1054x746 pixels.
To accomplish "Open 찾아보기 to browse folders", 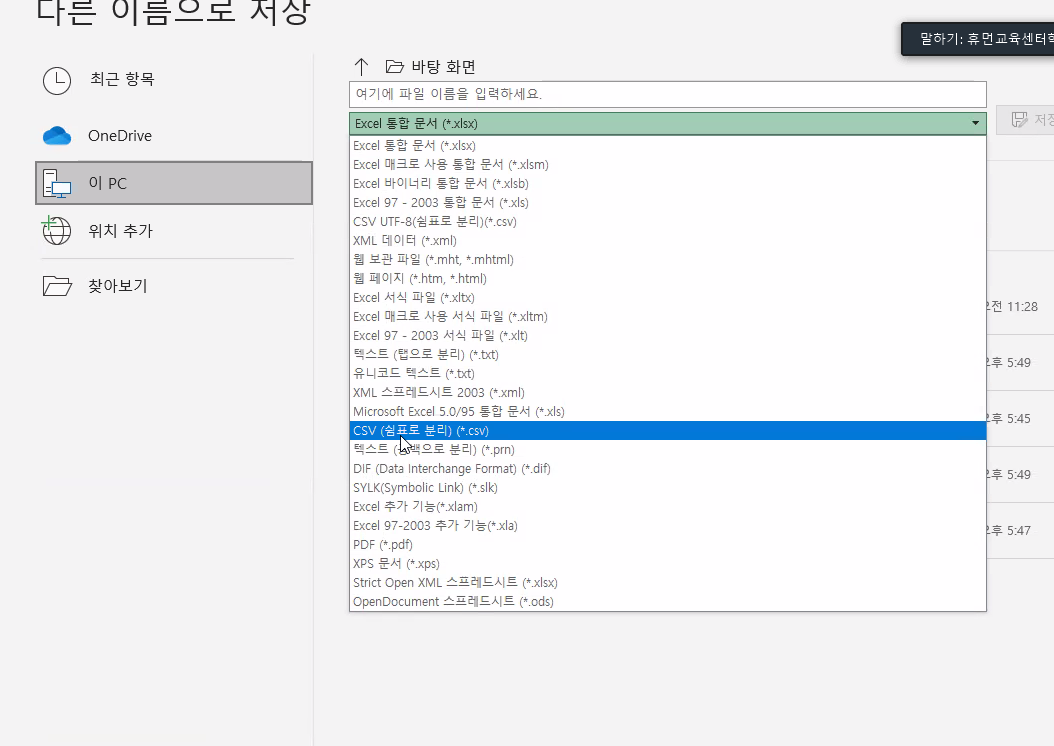I will (x=173, y=286).
